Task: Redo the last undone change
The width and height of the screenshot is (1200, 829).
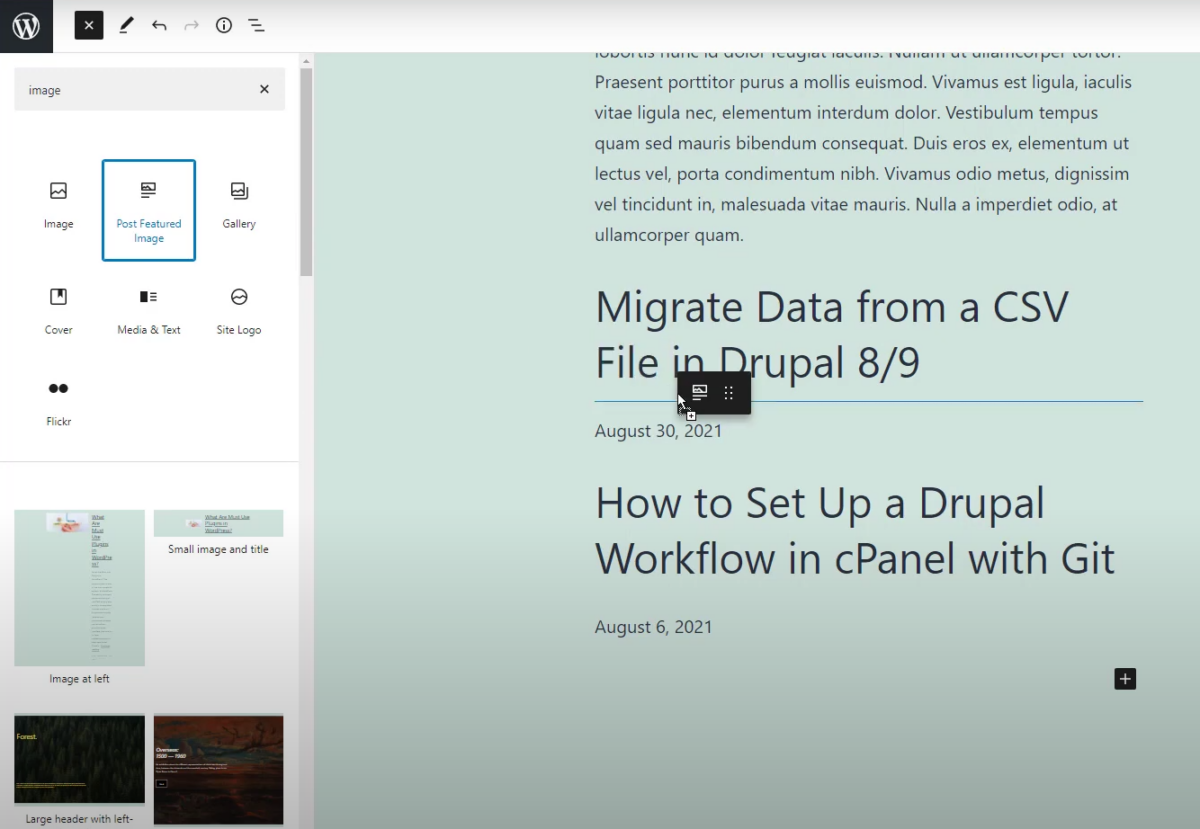Action: click(191, 26)
